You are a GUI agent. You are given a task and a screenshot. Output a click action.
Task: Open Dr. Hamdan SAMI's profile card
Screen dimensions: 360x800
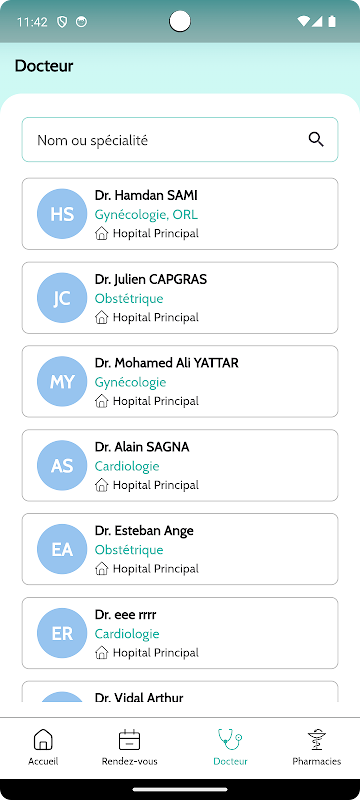[180, 214]
